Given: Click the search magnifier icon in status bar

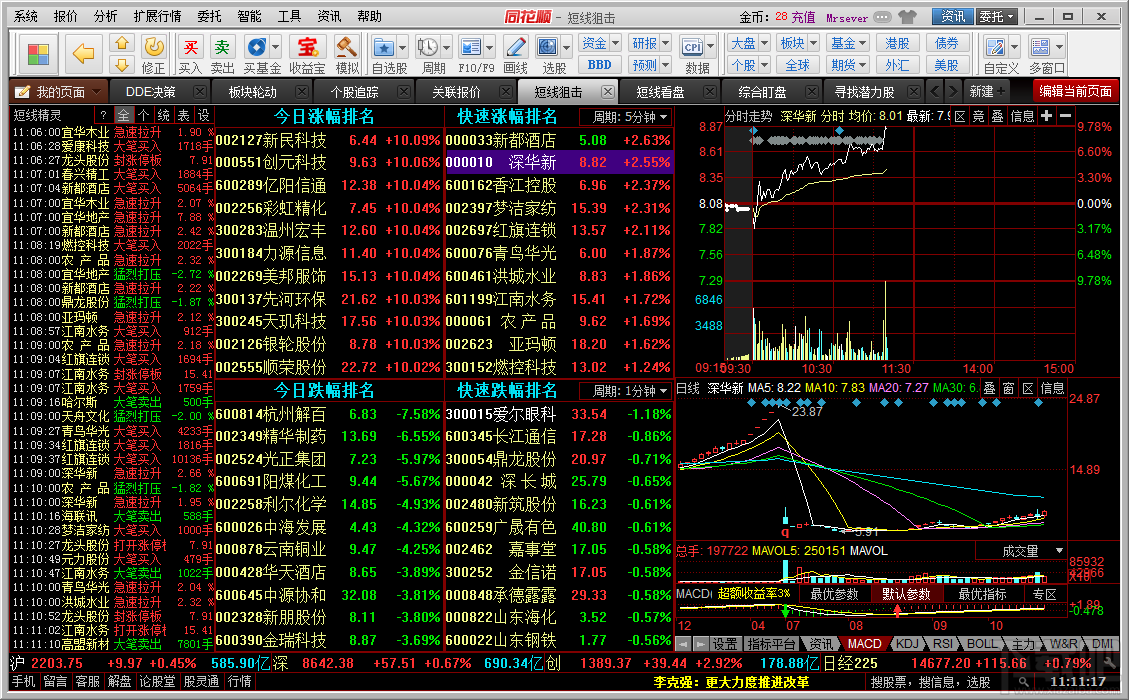Looking at the screenshot, I should [x=1023, y=681].
